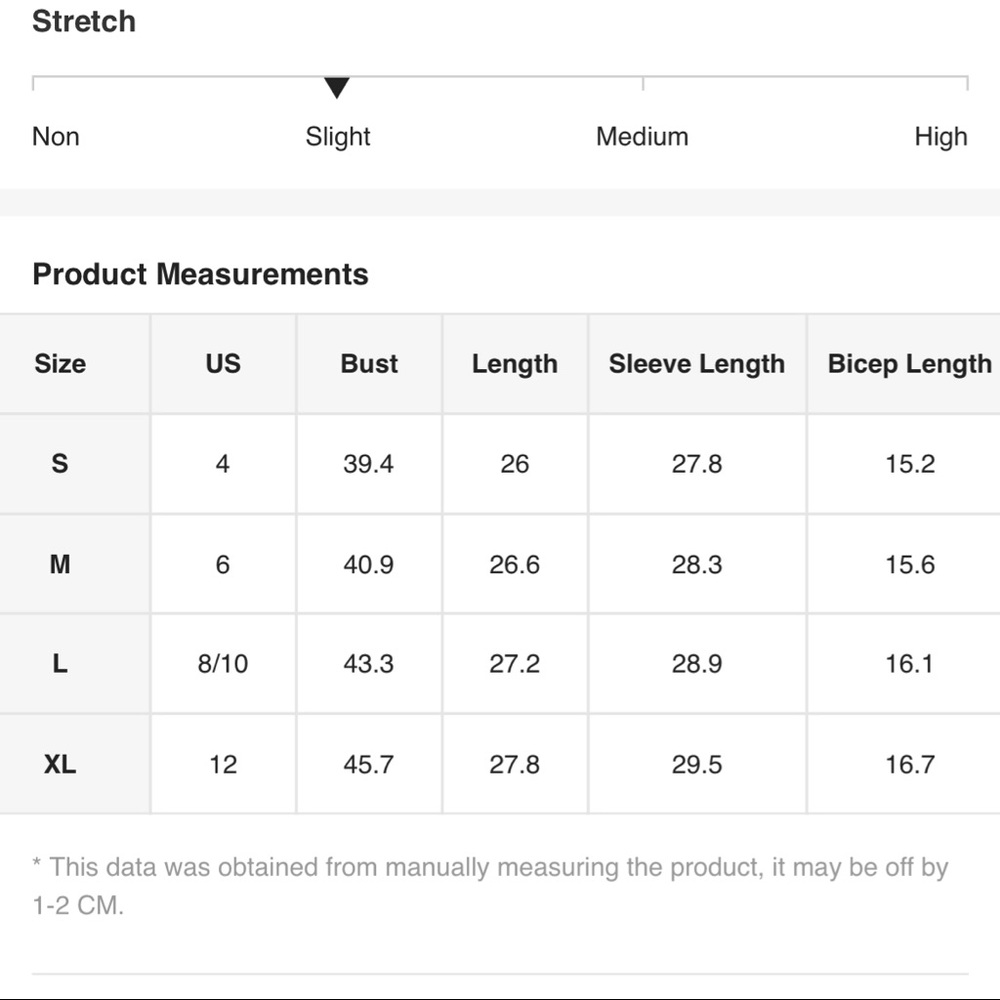
Task: Click the Bust column header
Action: pyautogui.click(x=369, y=364)
